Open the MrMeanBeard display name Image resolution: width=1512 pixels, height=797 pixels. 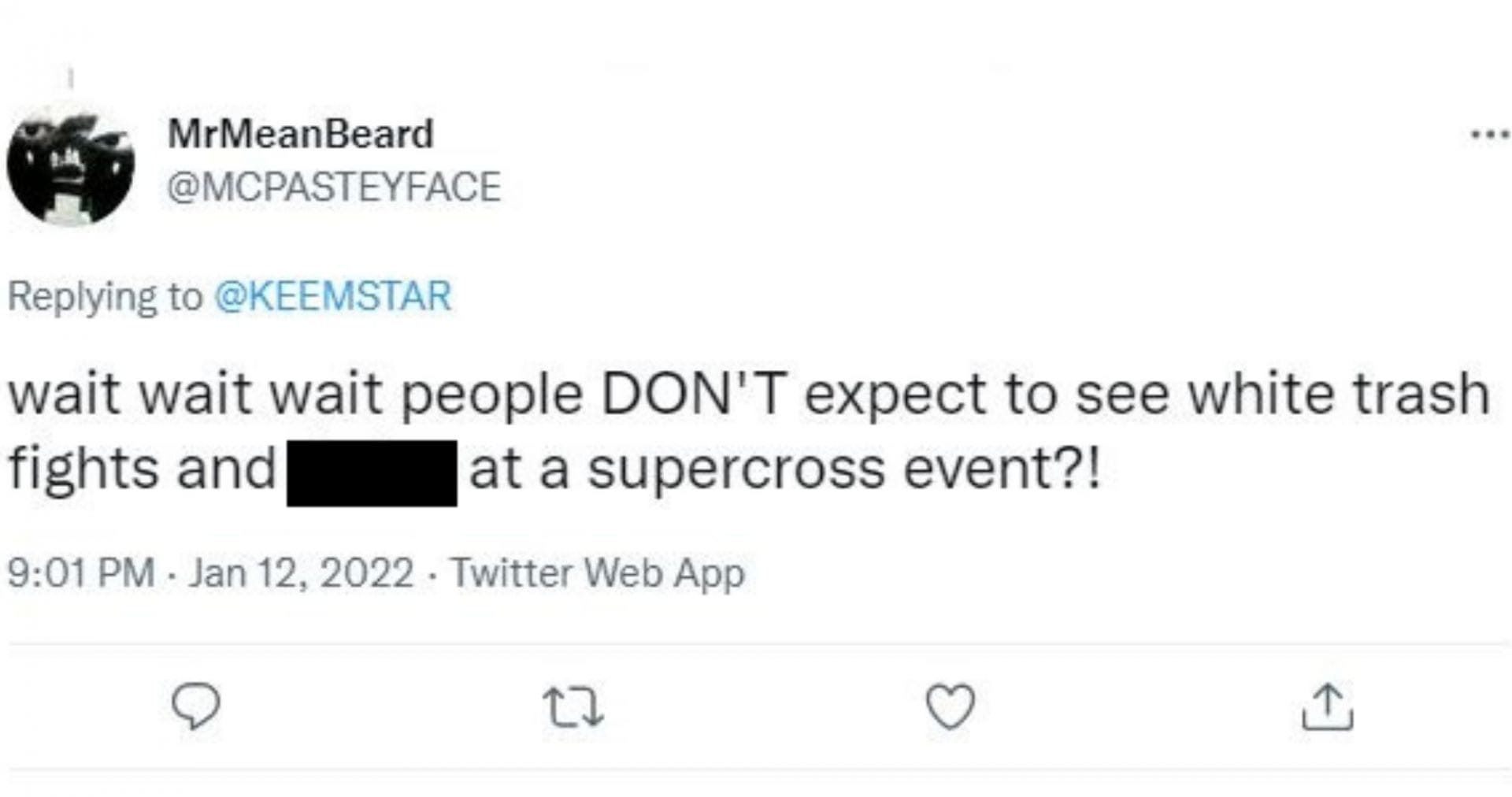coord(300,134)
